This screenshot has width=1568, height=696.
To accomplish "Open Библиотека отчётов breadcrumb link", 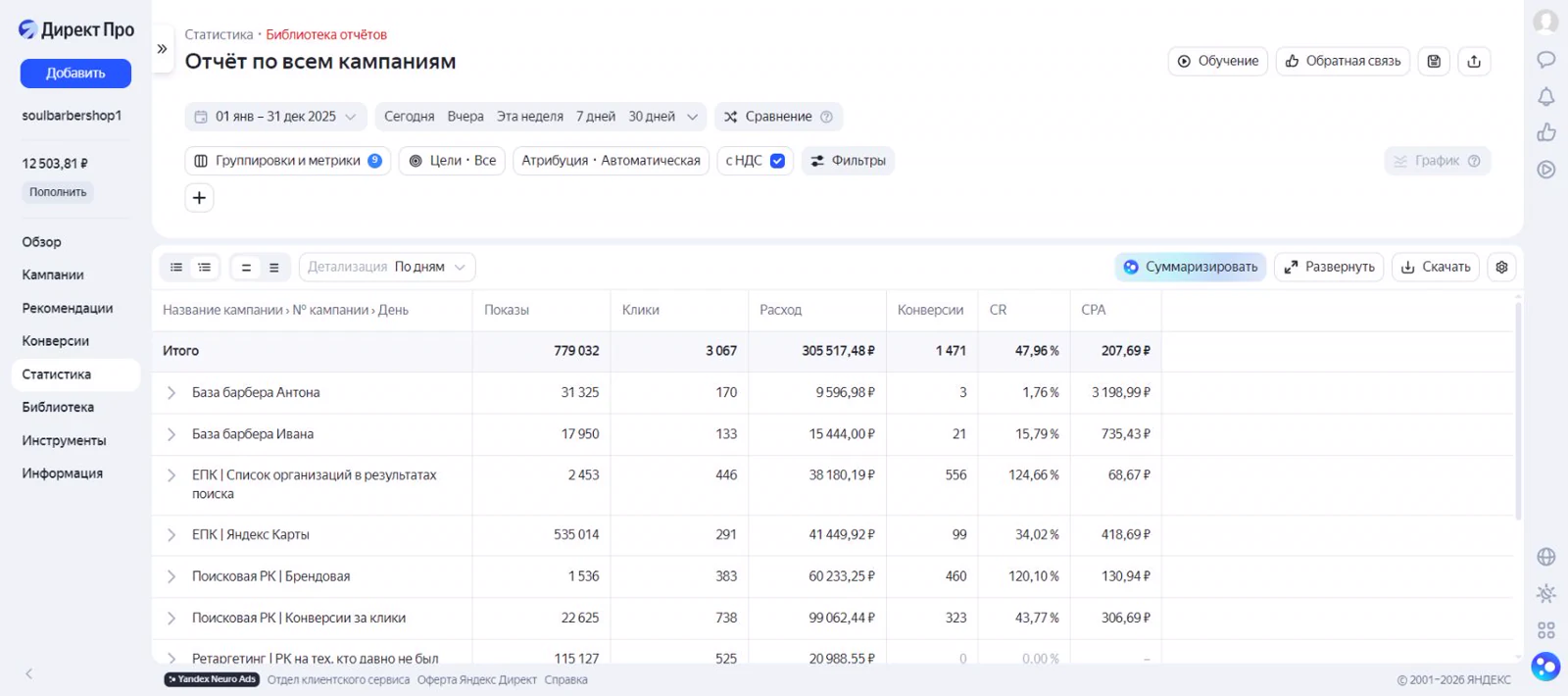I will (326, 34).
